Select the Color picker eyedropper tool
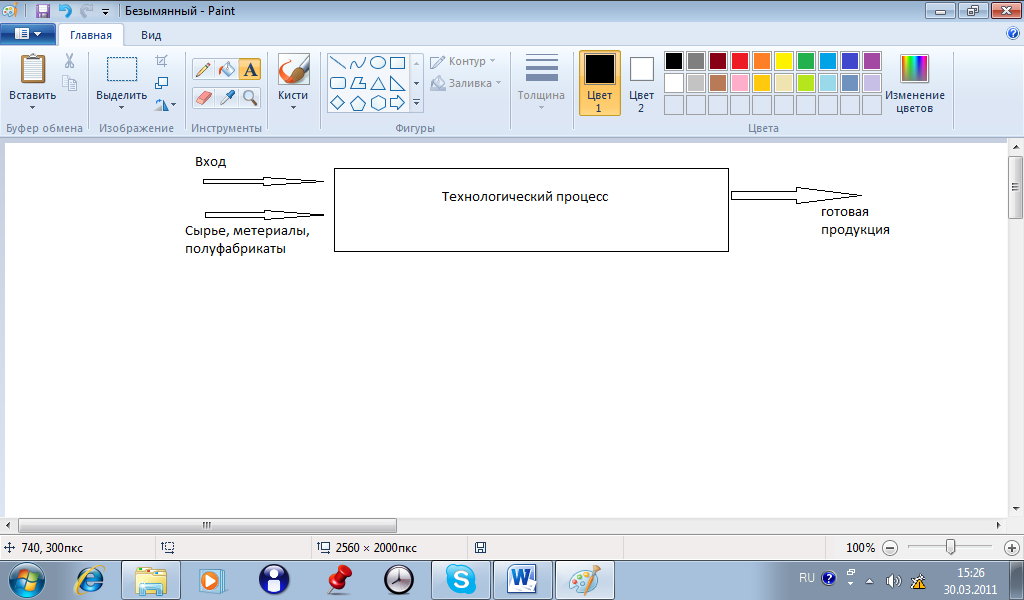This screenshot has width=1024, height=600. pyautogui.click(x=227, y=97)
